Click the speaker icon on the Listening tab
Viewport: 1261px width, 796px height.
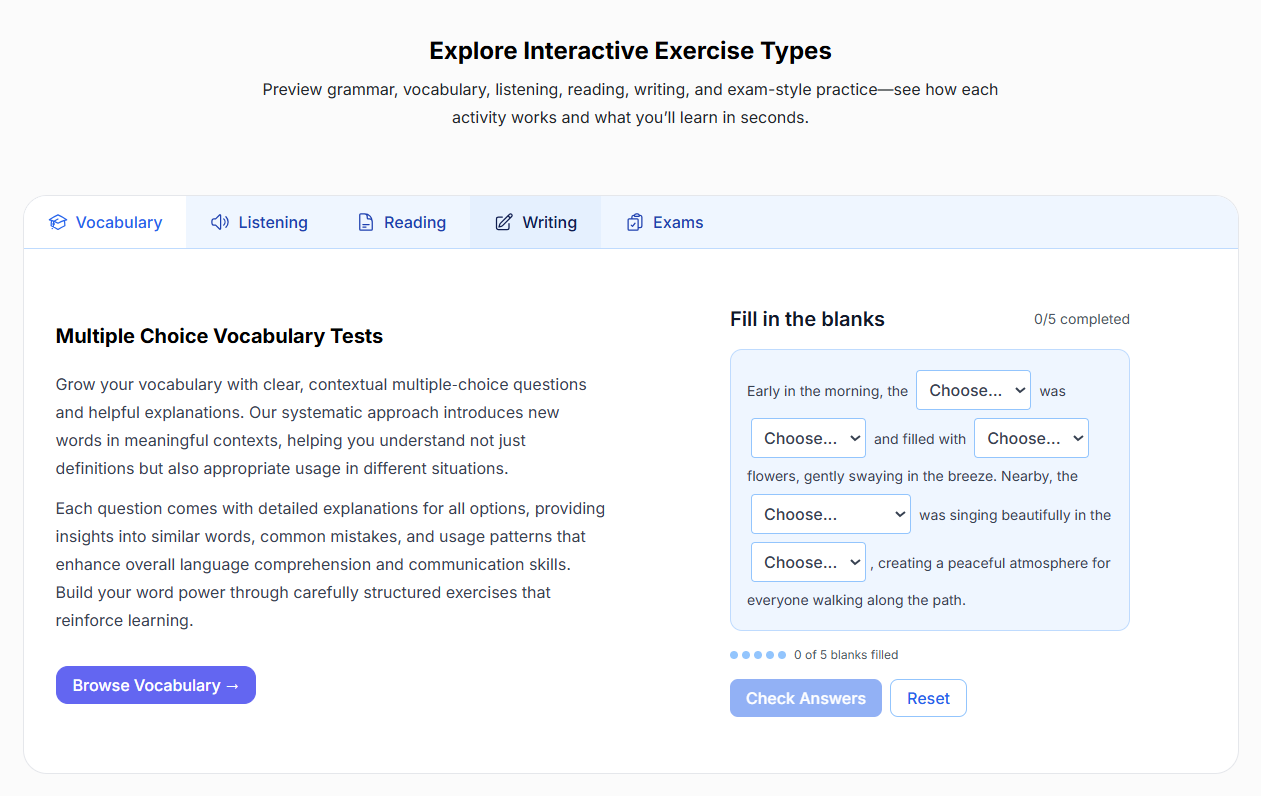pos(219,222)
